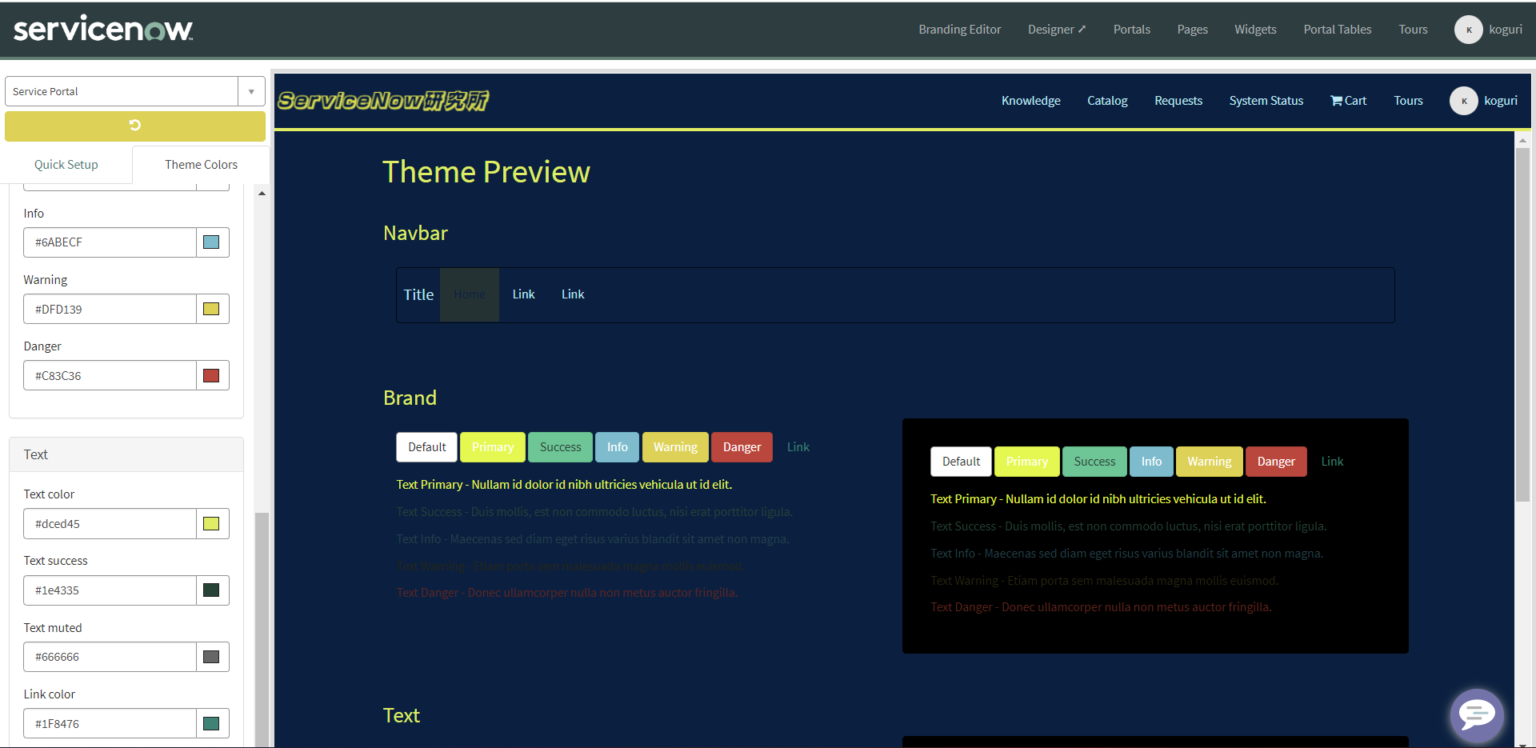
Task: Click the Info color swatch
Action: pyautogui.click(x=211, y=242)
